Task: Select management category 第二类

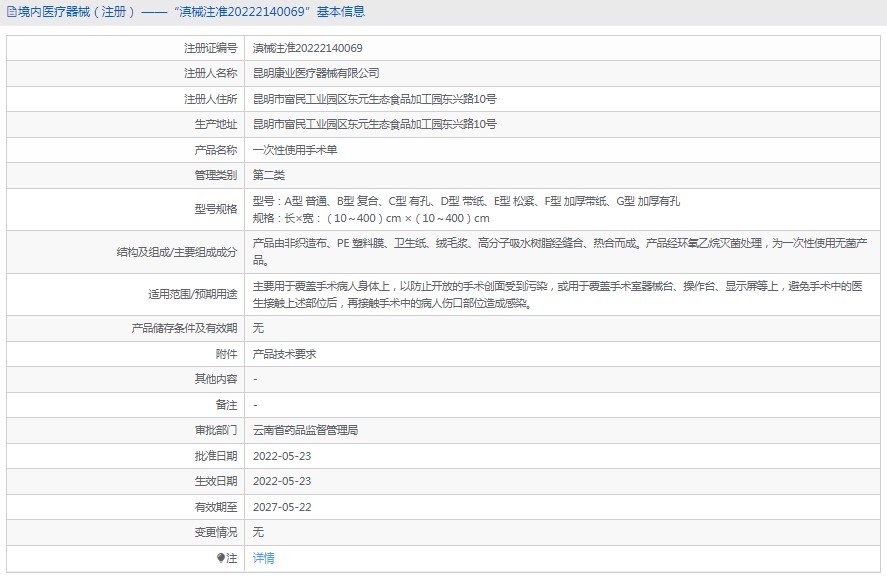Action: [x=269, y=175]
